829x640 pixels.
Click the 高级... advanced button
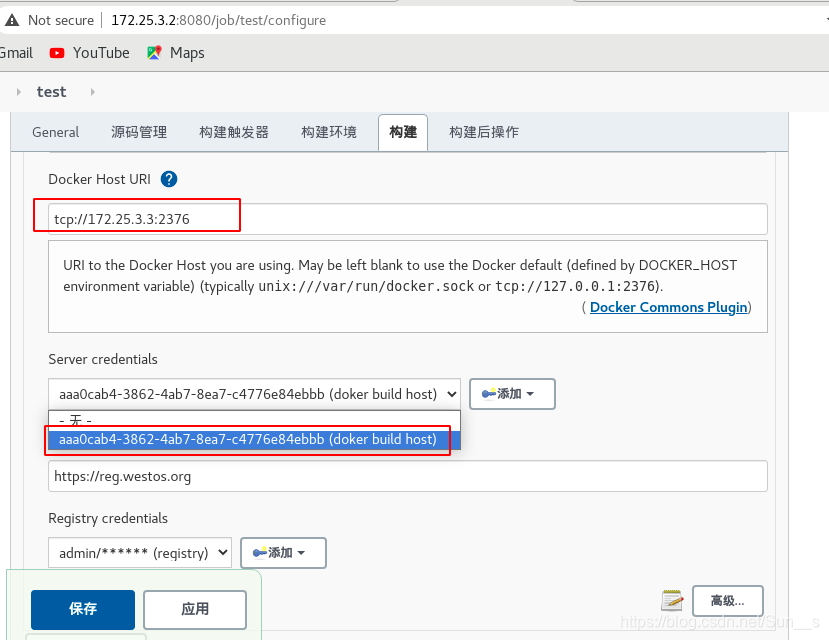[727, 601]
